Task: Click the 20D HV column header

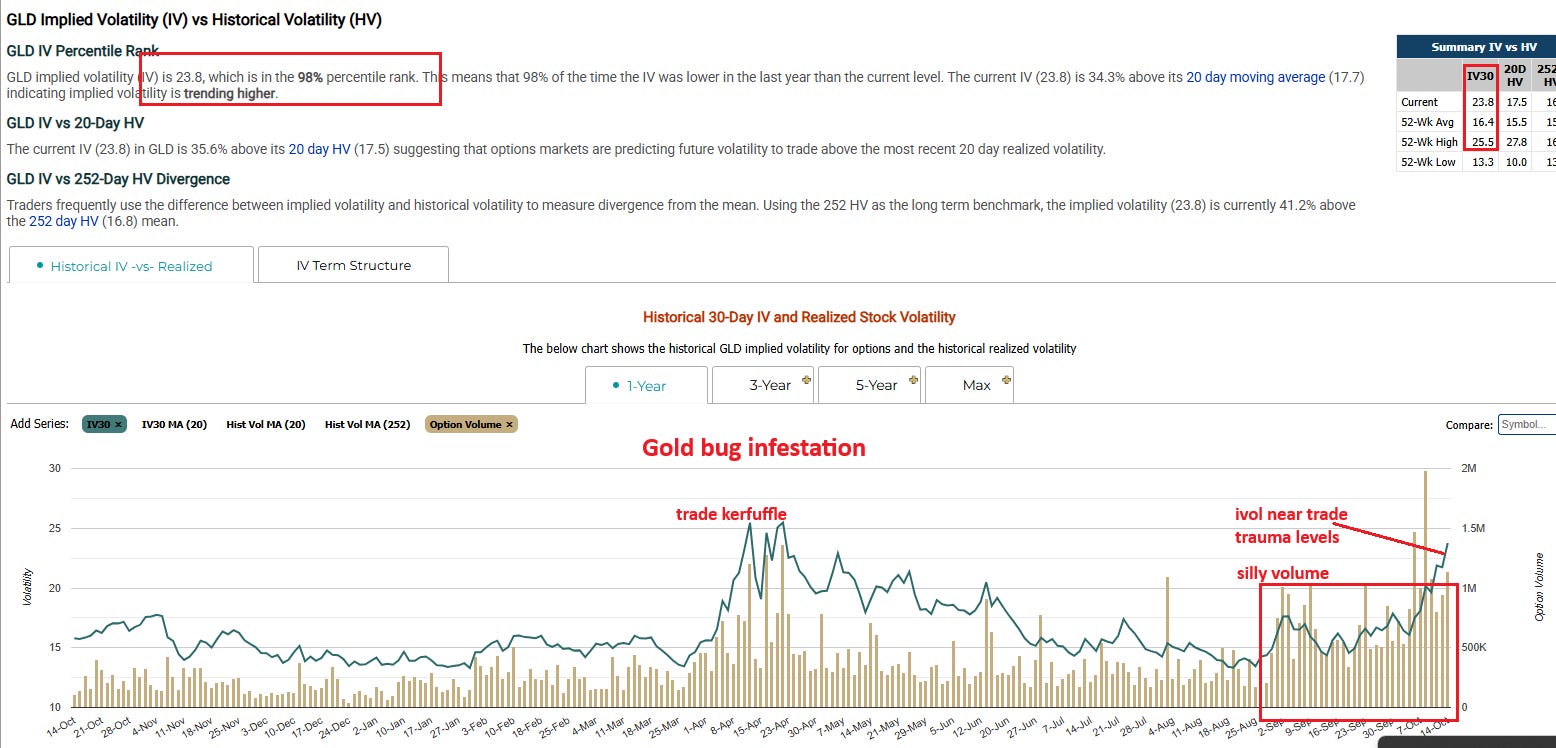Action: point(1514,74)
